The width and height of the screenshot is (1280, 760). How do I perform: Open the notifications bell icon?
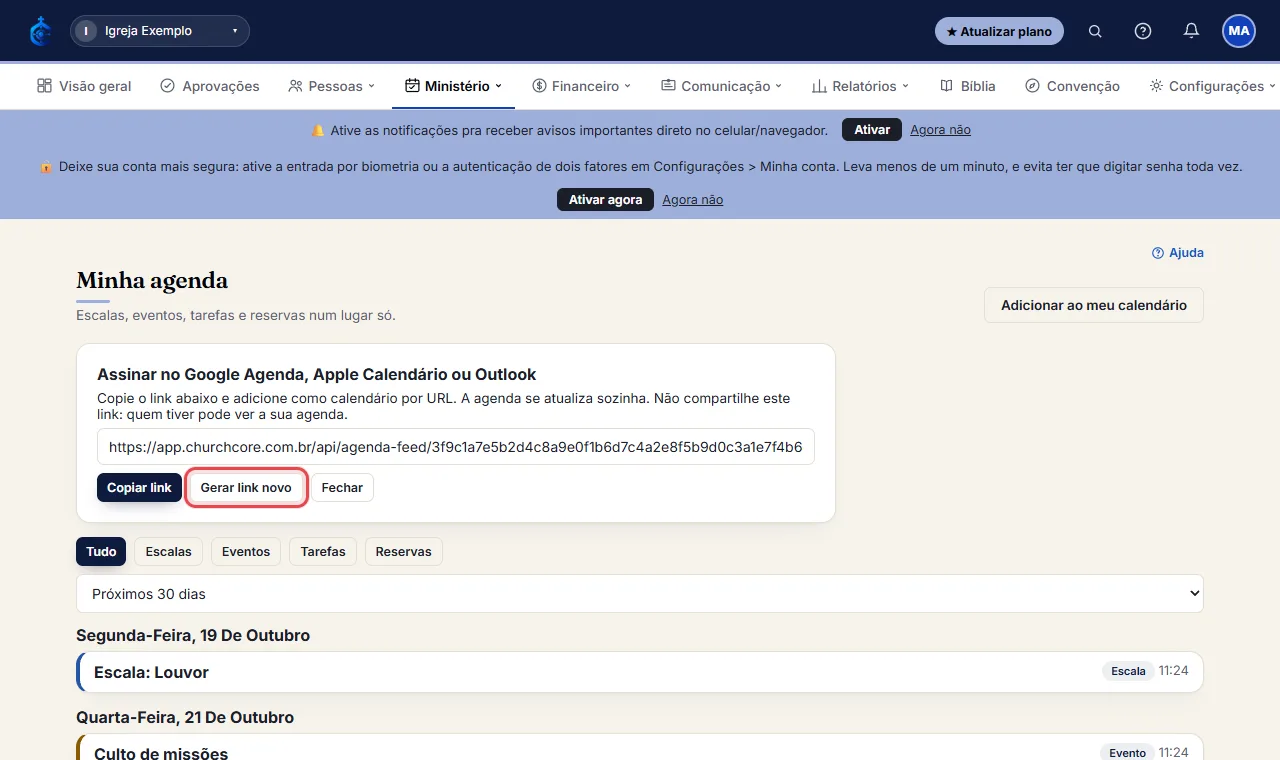coord(1191,31)
